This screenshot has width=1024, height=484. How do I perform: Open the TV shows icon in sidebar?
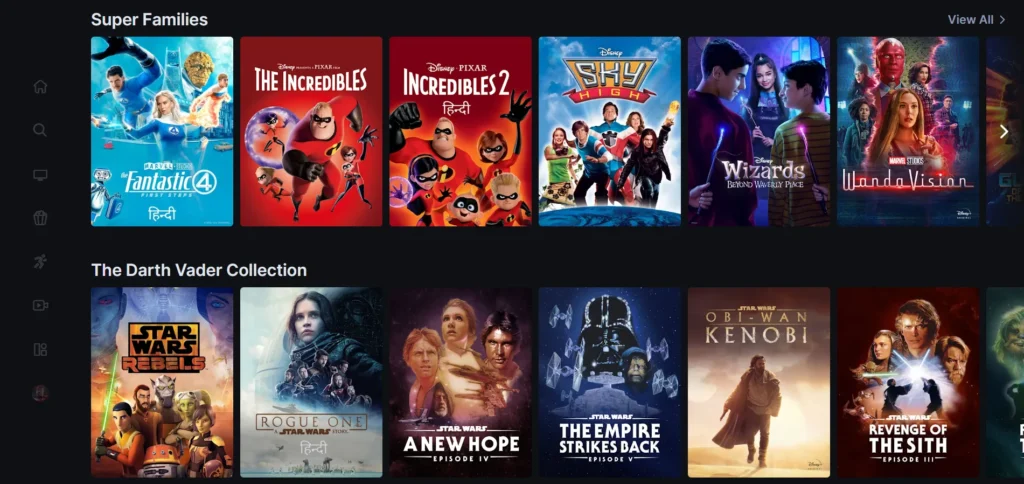(40, 175)
